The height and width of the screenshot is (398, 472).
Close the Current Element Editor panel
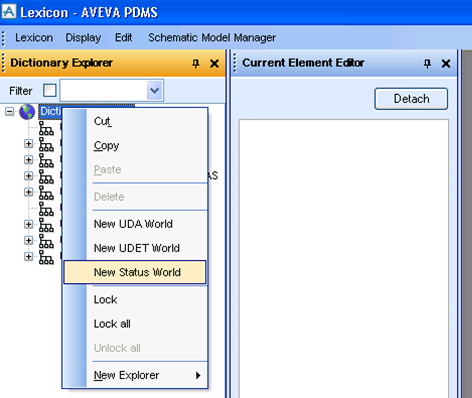(446, 63)
